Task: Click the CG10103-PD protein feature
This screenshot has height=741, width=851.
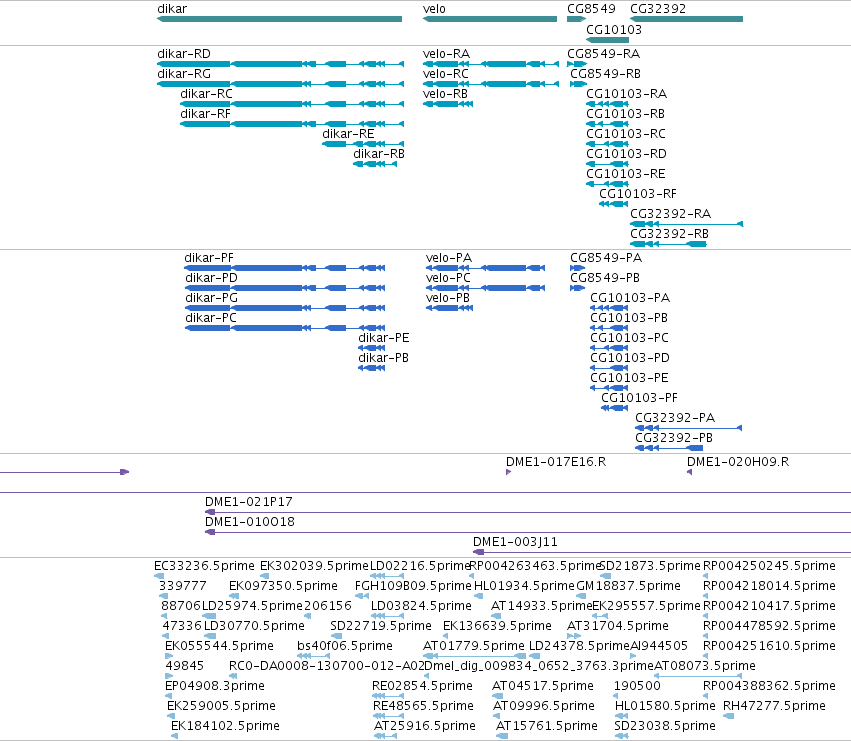Action: click(x=609, y=368)
